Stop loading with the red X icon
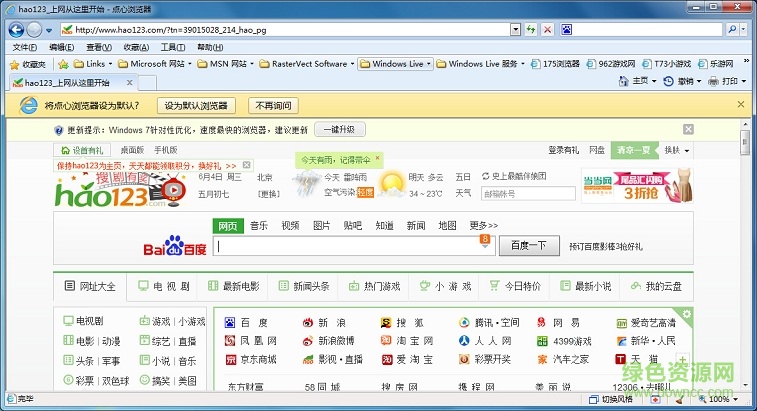 point(545,29)
